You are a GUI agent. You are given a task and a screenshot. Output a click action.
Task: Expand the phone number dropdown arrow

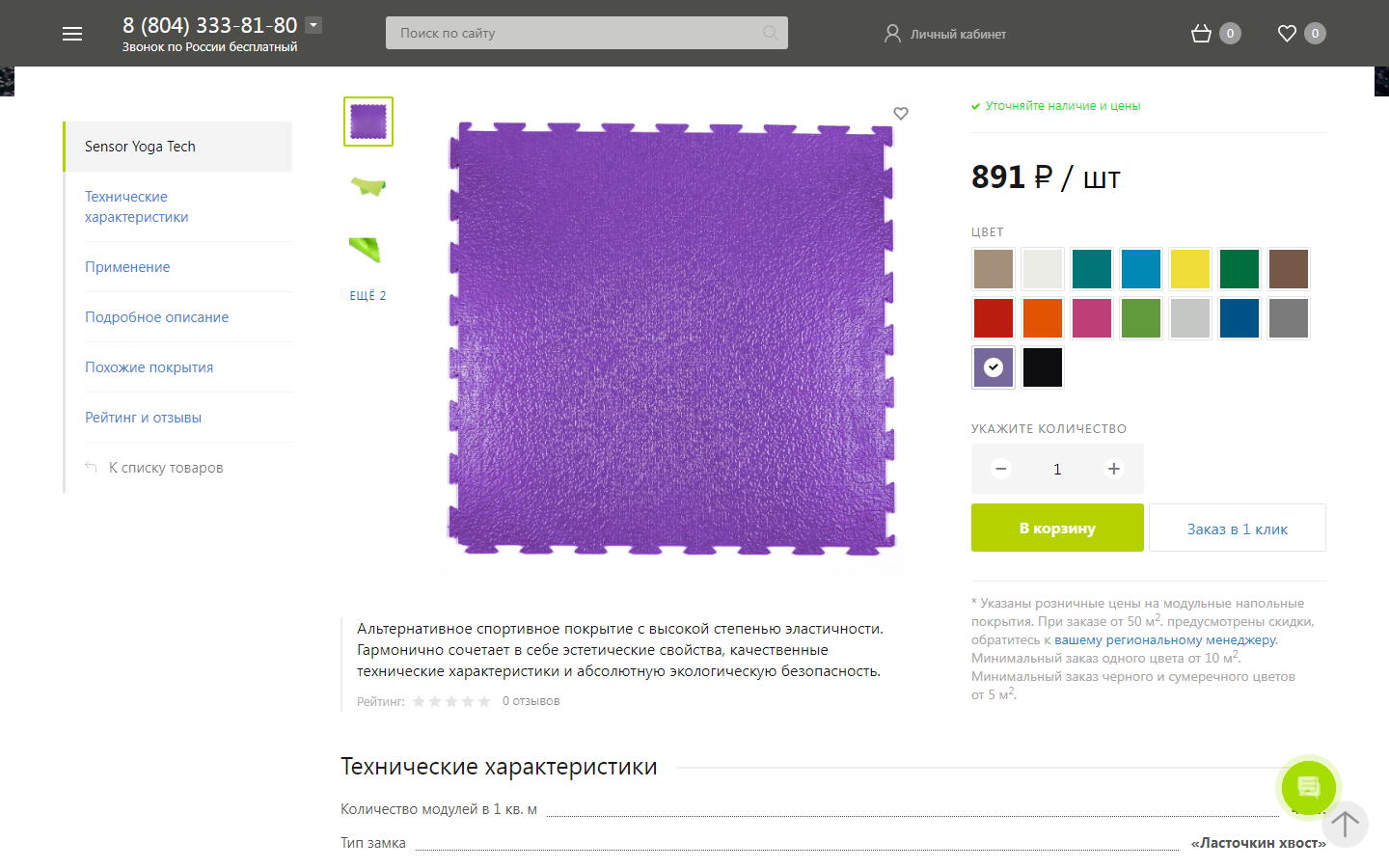313,25
